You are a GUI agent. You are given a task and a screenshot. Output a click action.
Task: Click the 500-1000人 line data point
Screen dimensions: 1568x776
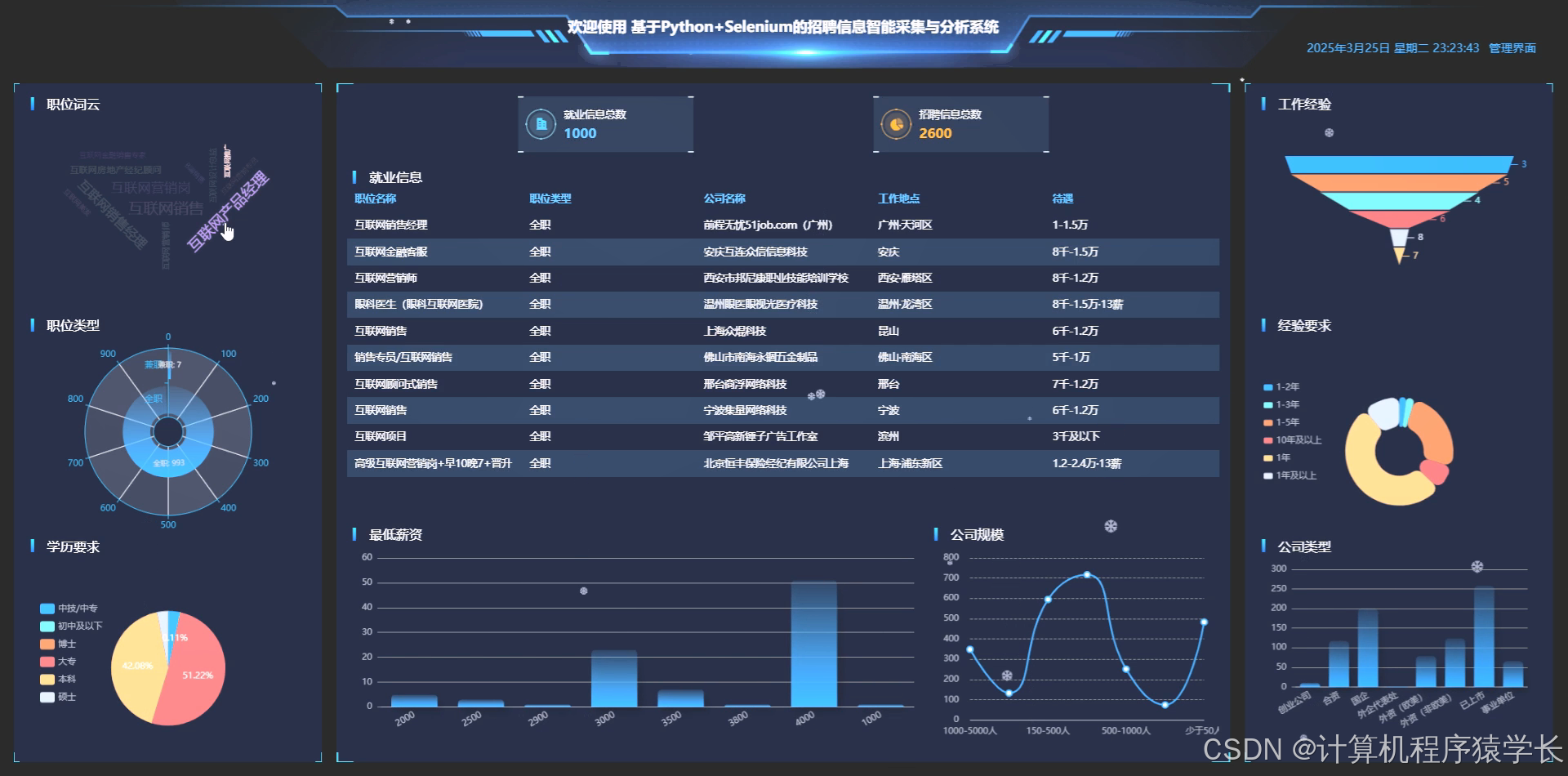pyautogui.click(x=1125, y=669)
